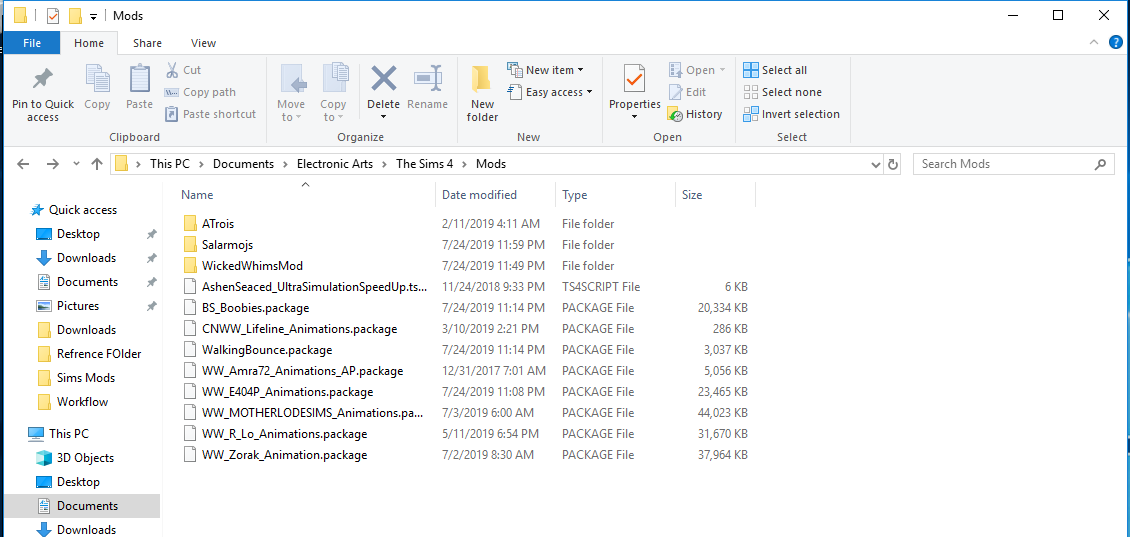Sort by Date modified column

click(496, 195)
